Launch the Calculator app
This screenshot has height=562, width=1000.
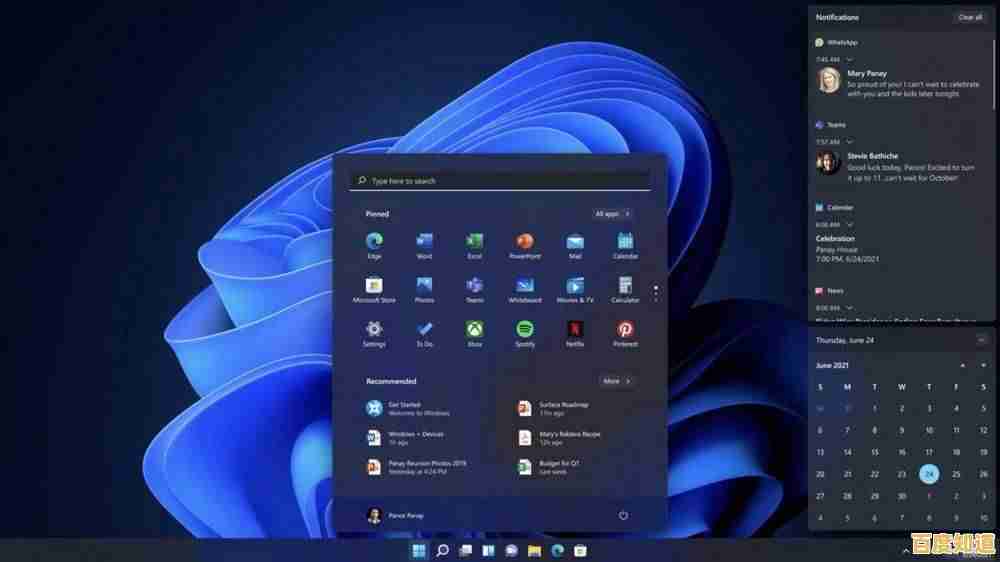point(625,286)
